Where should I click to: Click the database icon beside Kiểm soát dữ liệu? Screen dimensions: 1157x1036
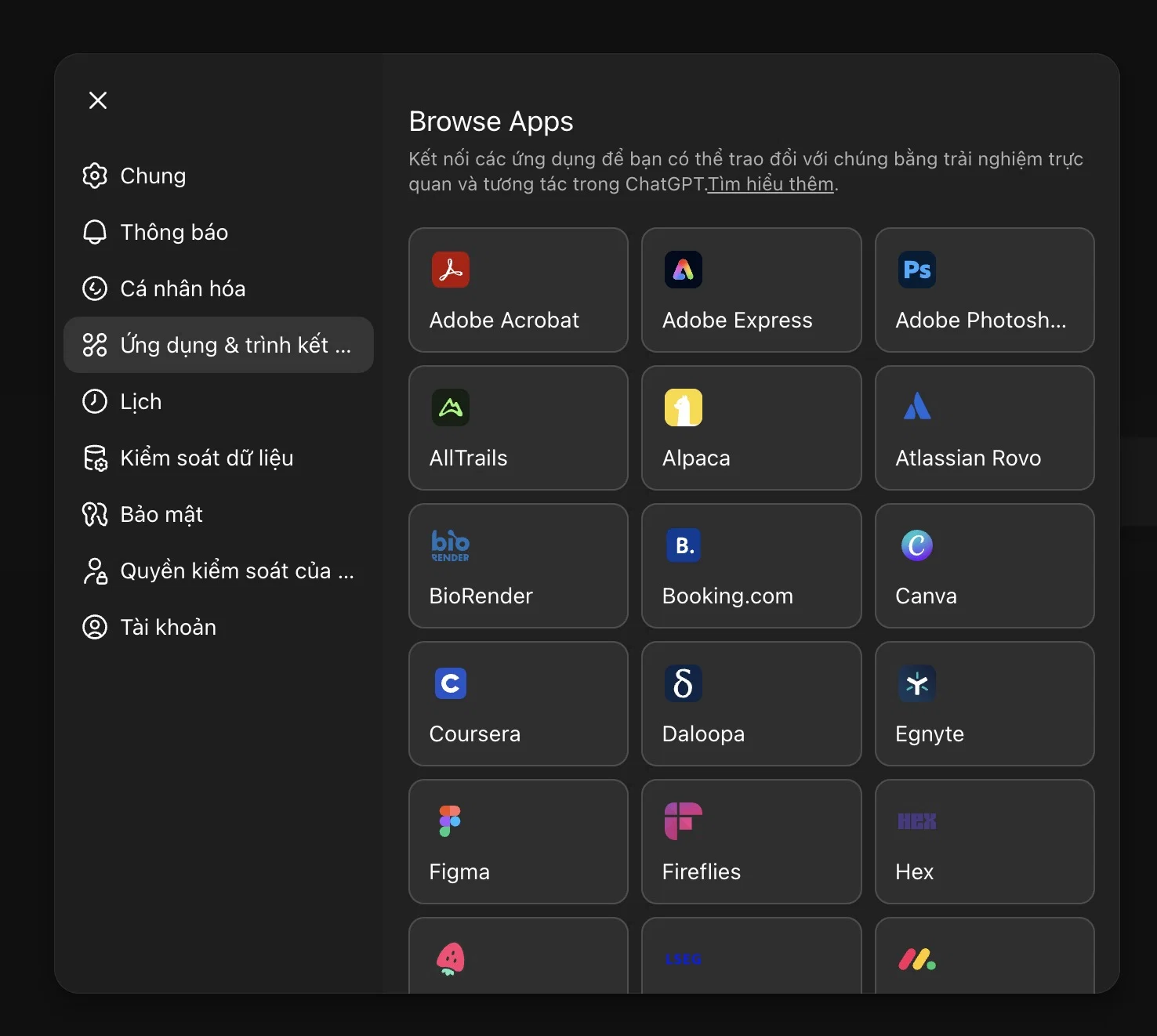click(95, 458)
